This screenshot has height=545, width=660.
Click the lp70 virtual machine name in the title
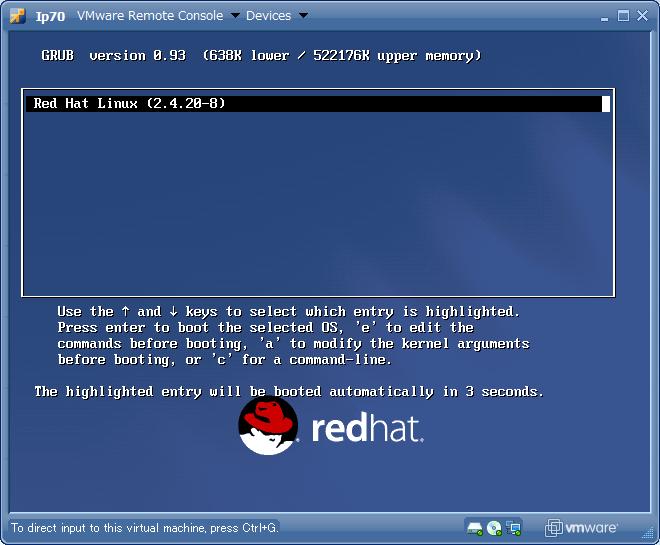50,16
